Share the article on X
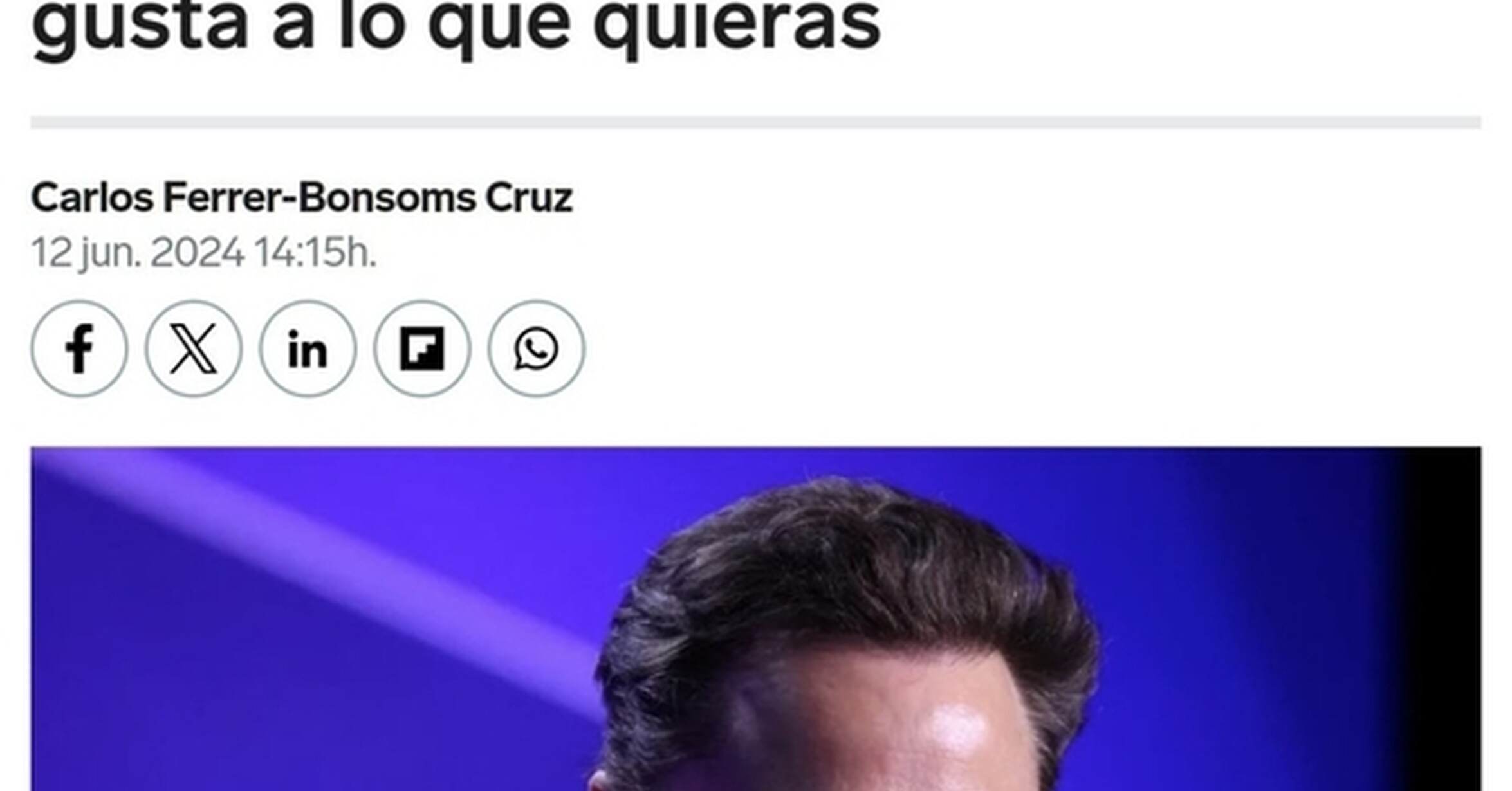 (193, 349)
